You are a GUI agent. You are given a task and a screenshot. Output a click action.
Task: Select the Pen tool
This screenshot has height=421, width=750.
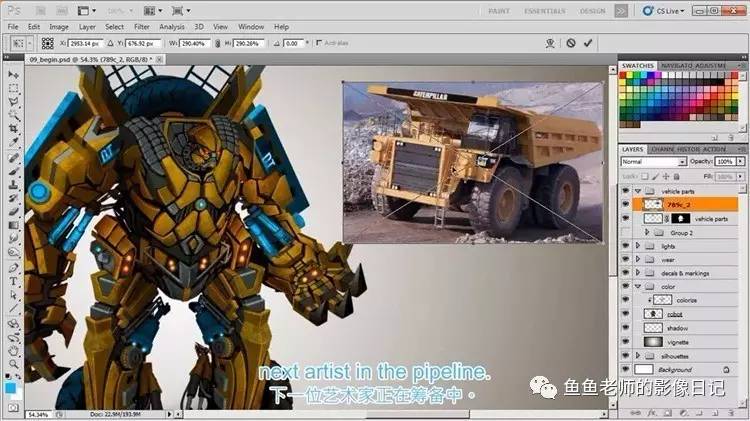(13, 268)
